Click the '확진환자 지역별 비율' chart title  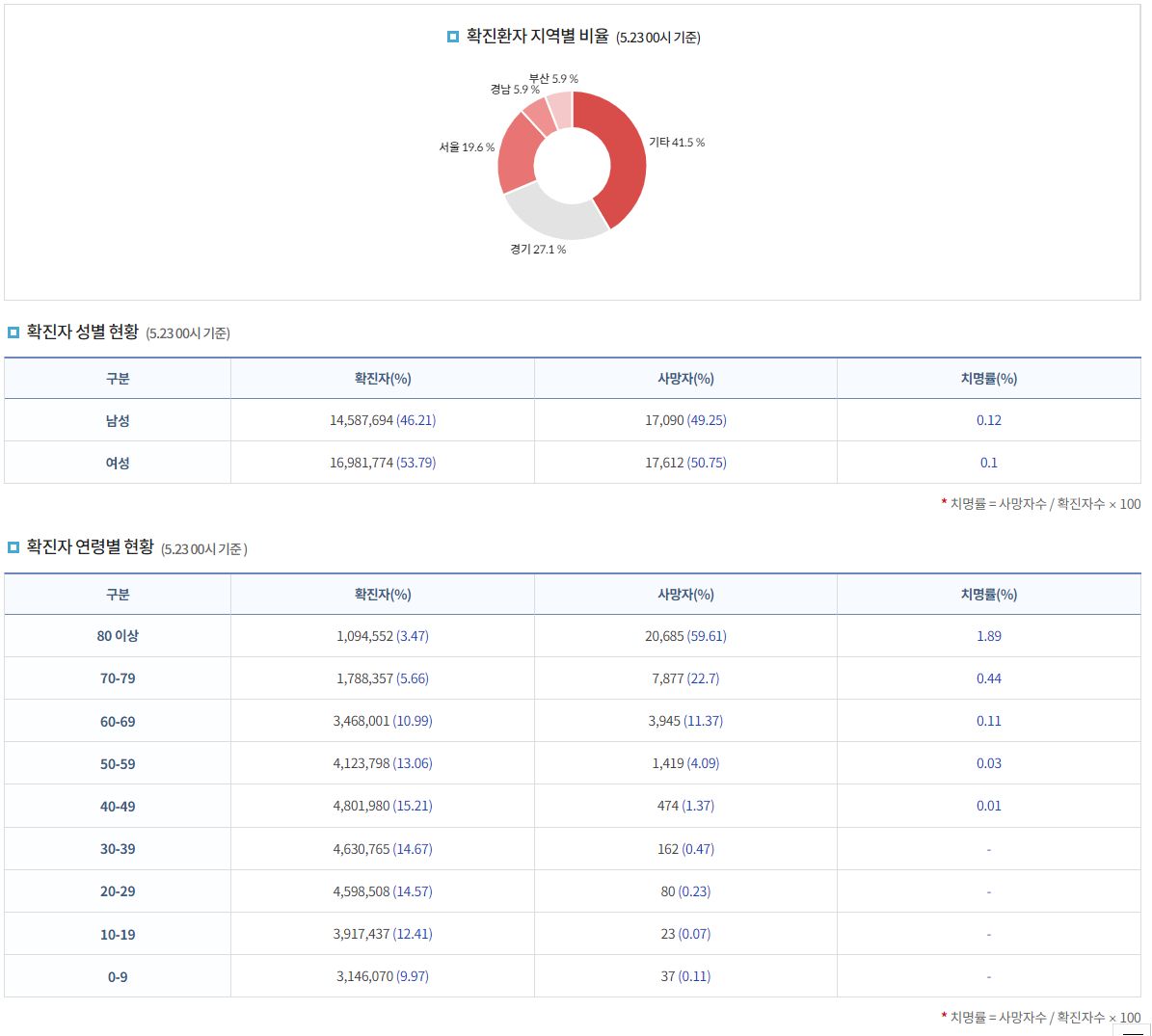[x=537, y=36]
